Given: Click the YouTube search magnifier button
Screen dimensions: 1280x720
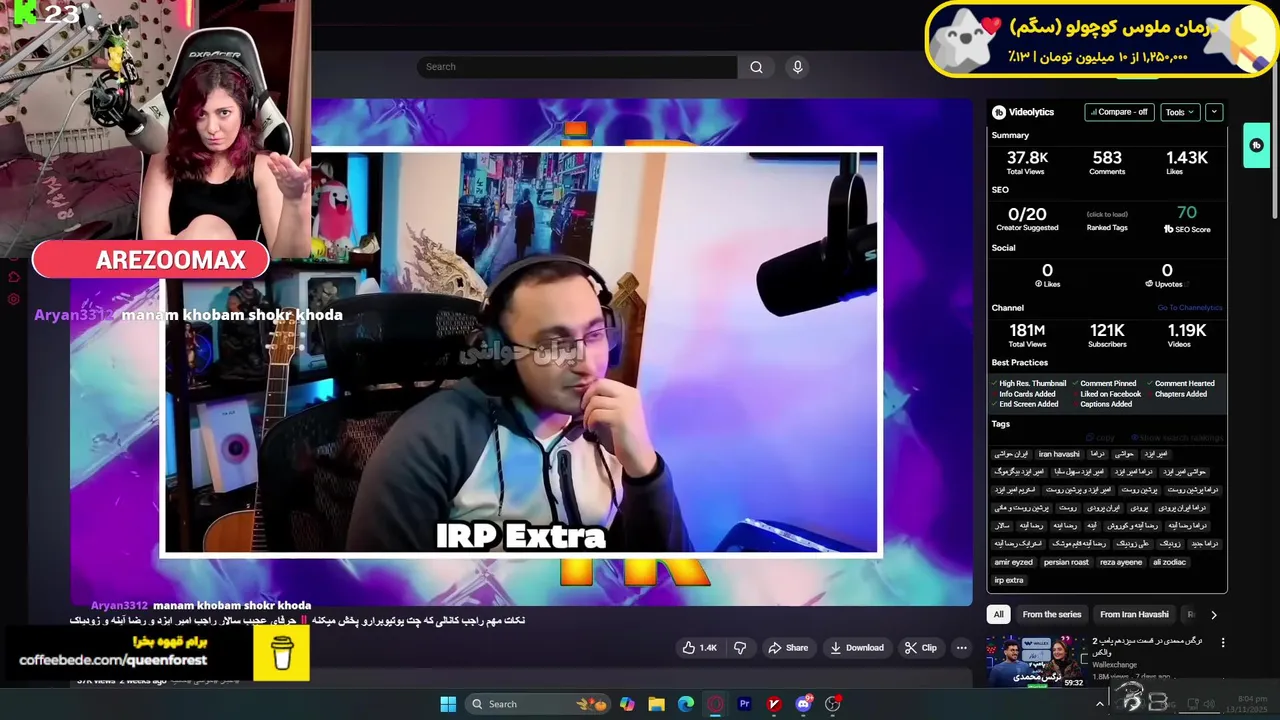Looking at the screenshot, I should [x=756, y=67].
